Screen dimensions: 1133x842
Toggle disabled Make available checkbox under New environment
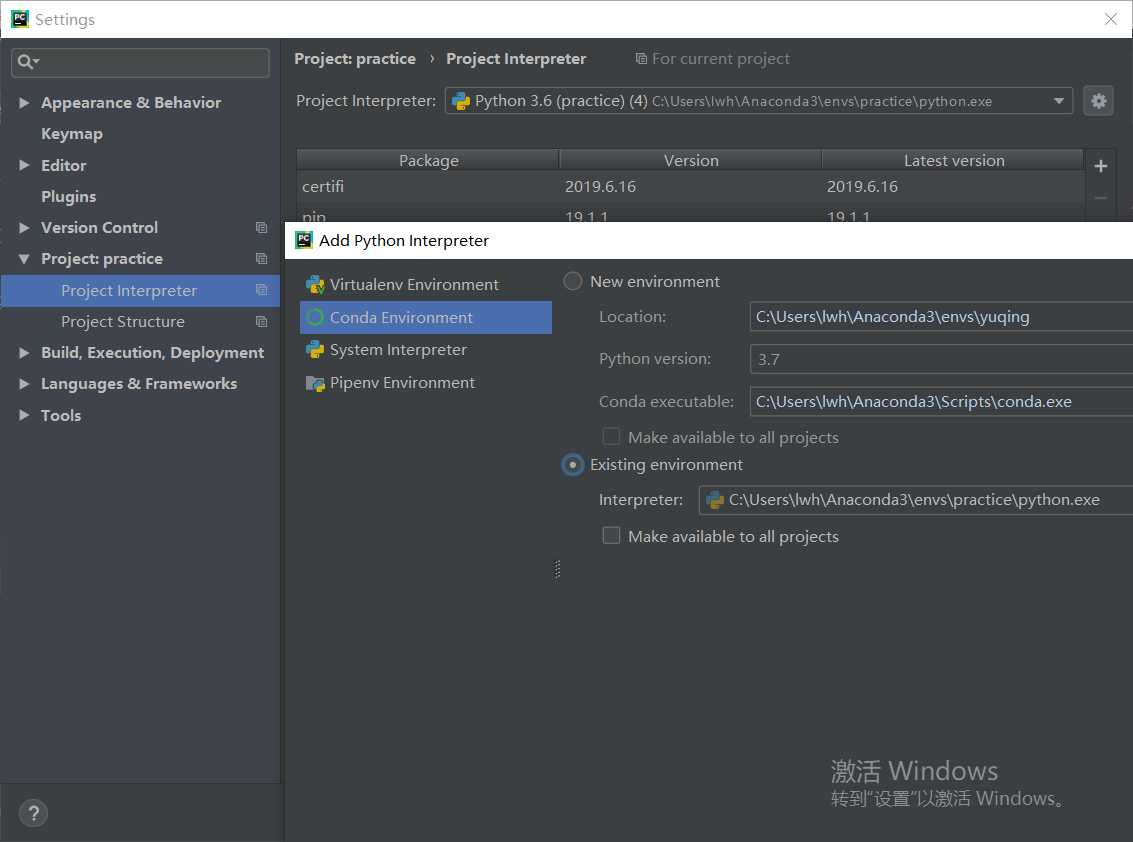pyautogui.click(x=611, y=437)
